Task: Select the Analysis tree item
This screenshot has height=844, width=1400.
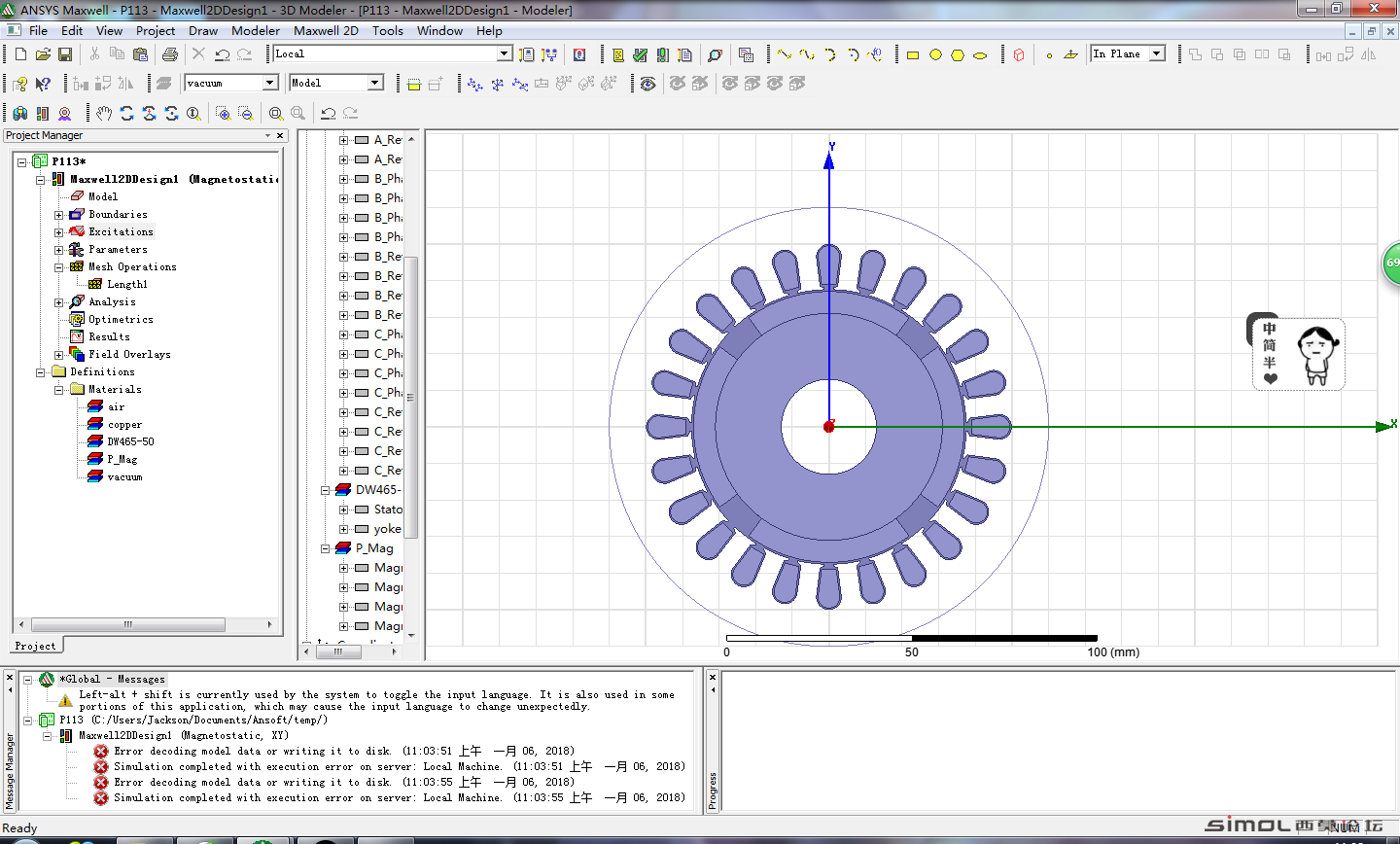Action: click(112, 302)
